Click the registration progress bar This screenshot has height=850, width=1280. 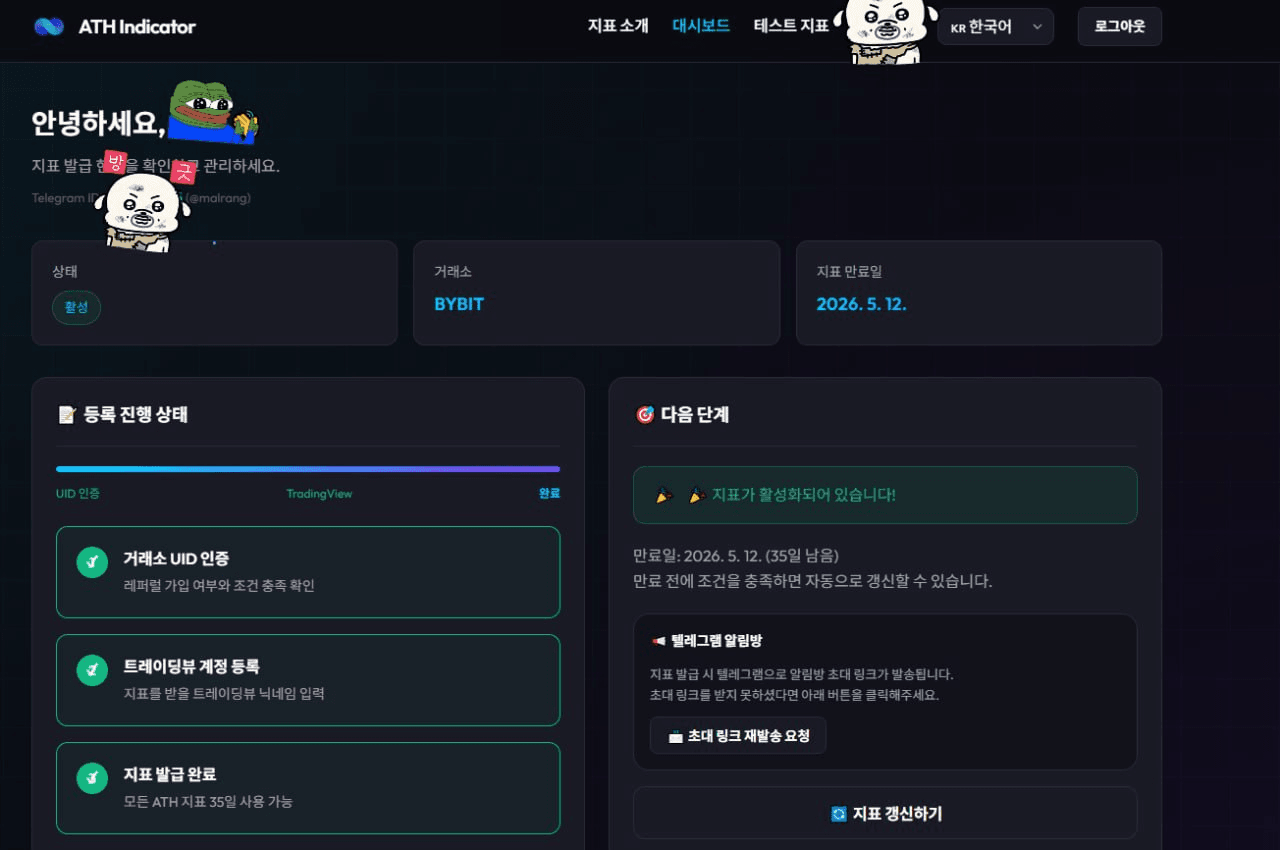point(308,469)
